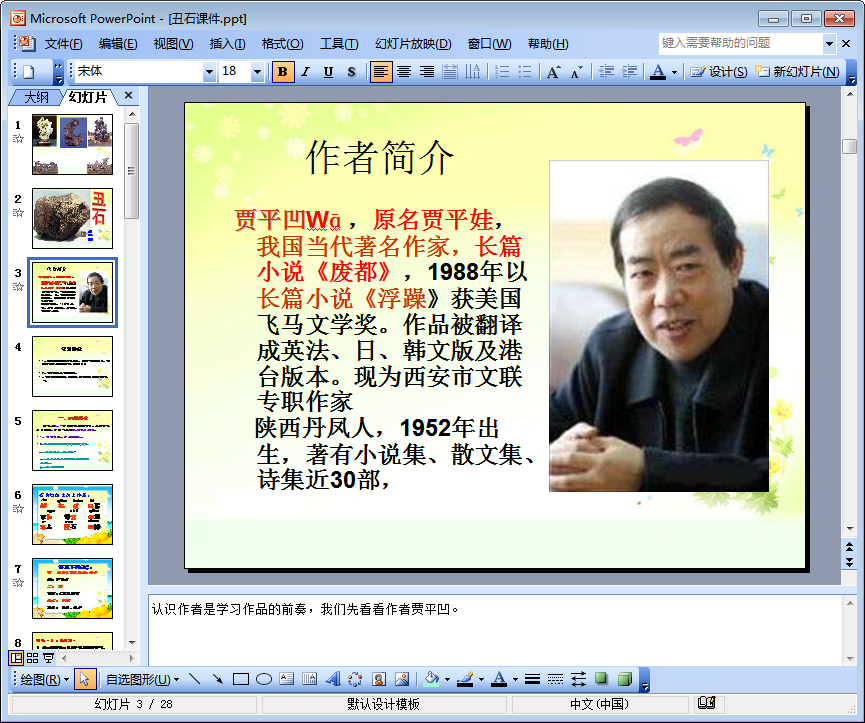The width and height of the screenshot is (865, 723).
Task: Select the Arrow drawing tool
Action: [217, 679]
